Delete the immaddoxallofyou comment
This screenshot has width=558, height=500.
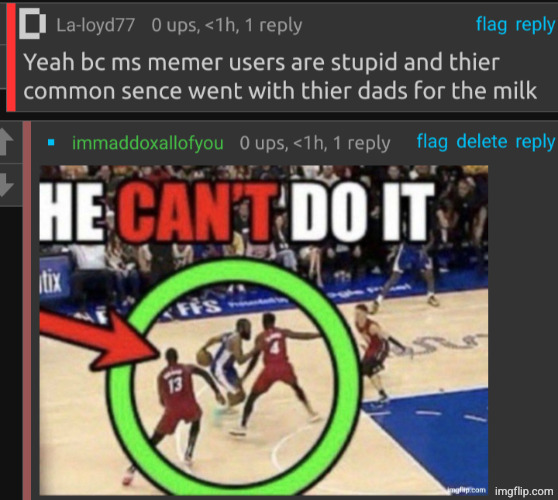pos(482,142)
